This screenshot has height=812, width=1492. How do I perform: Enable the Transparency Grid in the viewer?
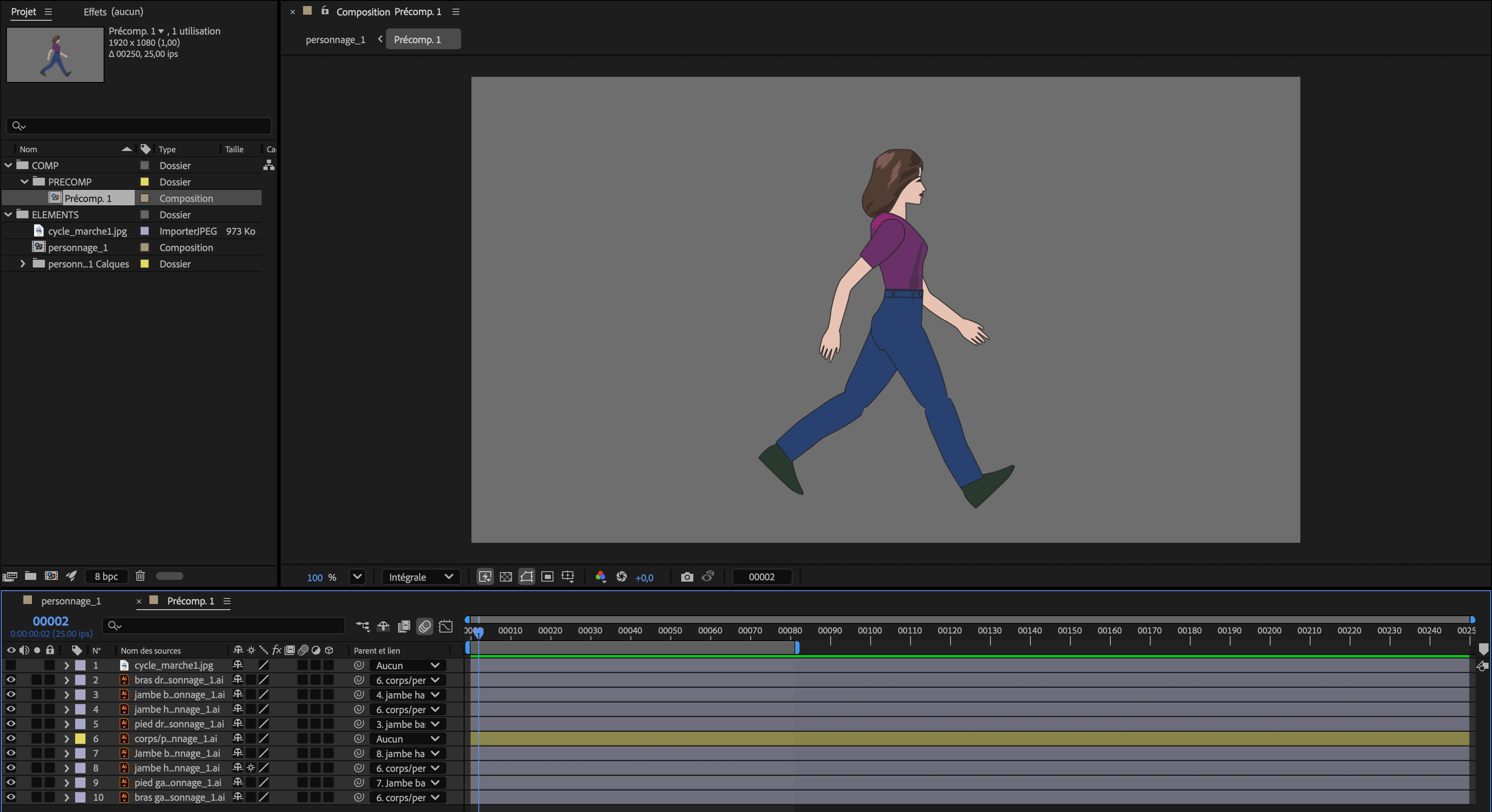pos(506,577)
